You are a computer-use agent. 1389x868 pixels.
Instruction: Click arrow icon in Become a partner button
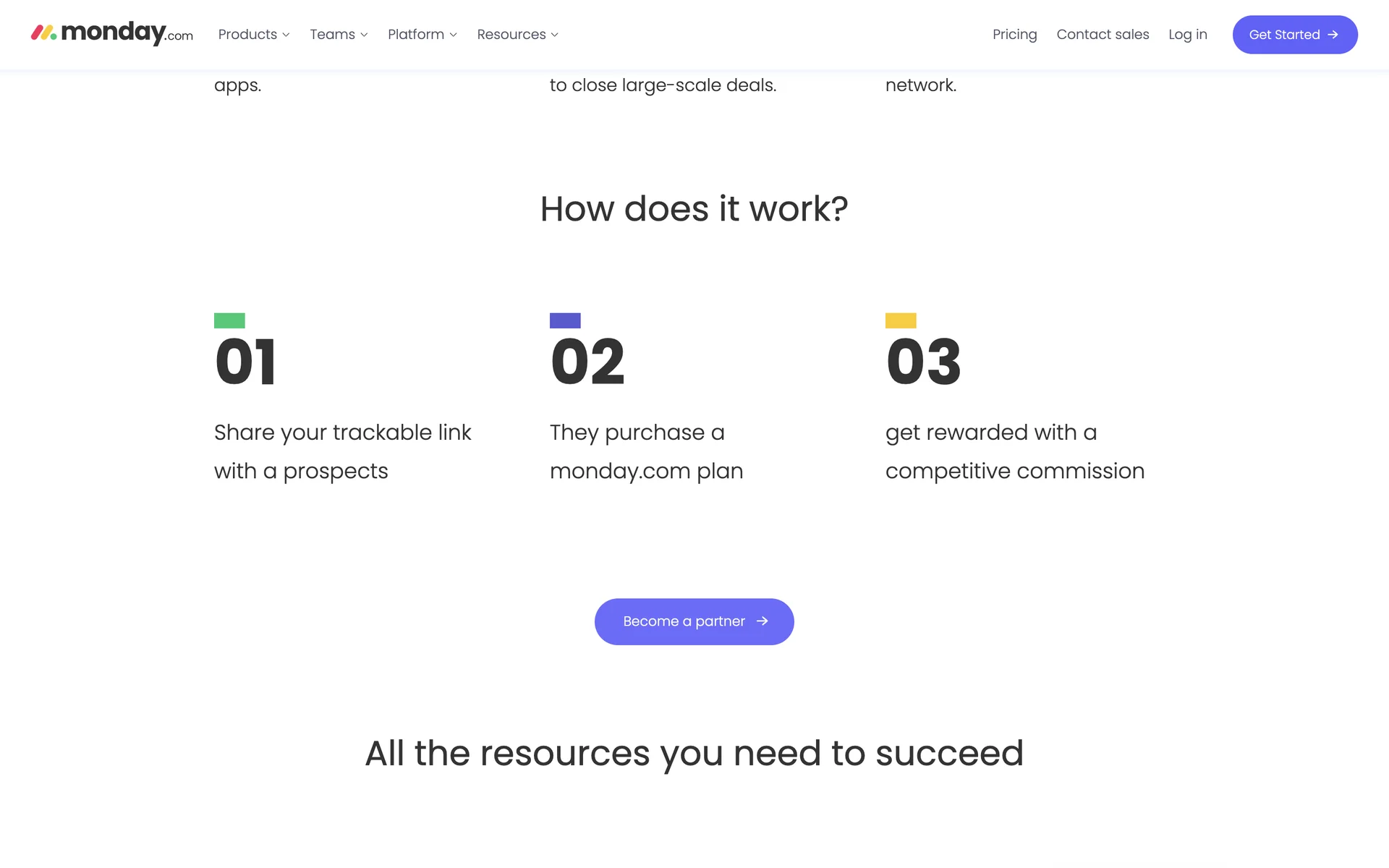tap(762, 621)
